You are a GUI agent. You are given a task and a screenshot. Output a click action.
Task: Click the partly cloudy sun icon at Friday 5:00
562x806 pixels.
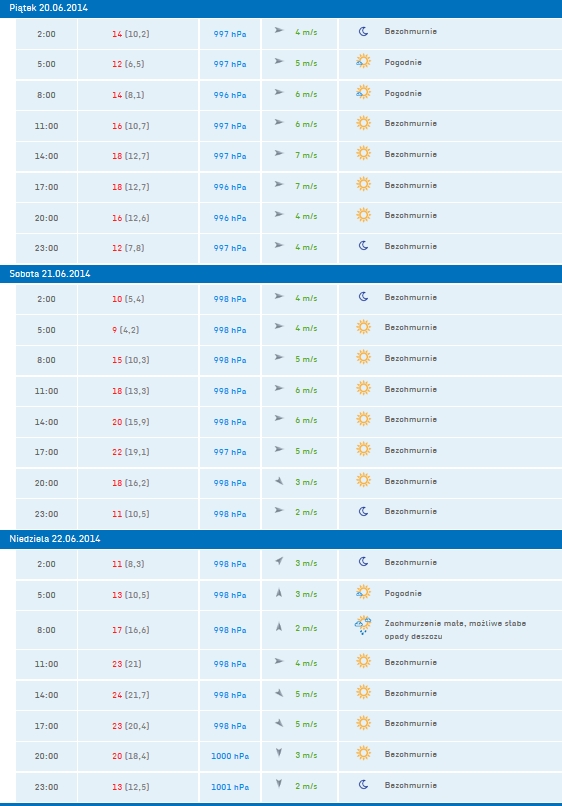click(363, 62)
